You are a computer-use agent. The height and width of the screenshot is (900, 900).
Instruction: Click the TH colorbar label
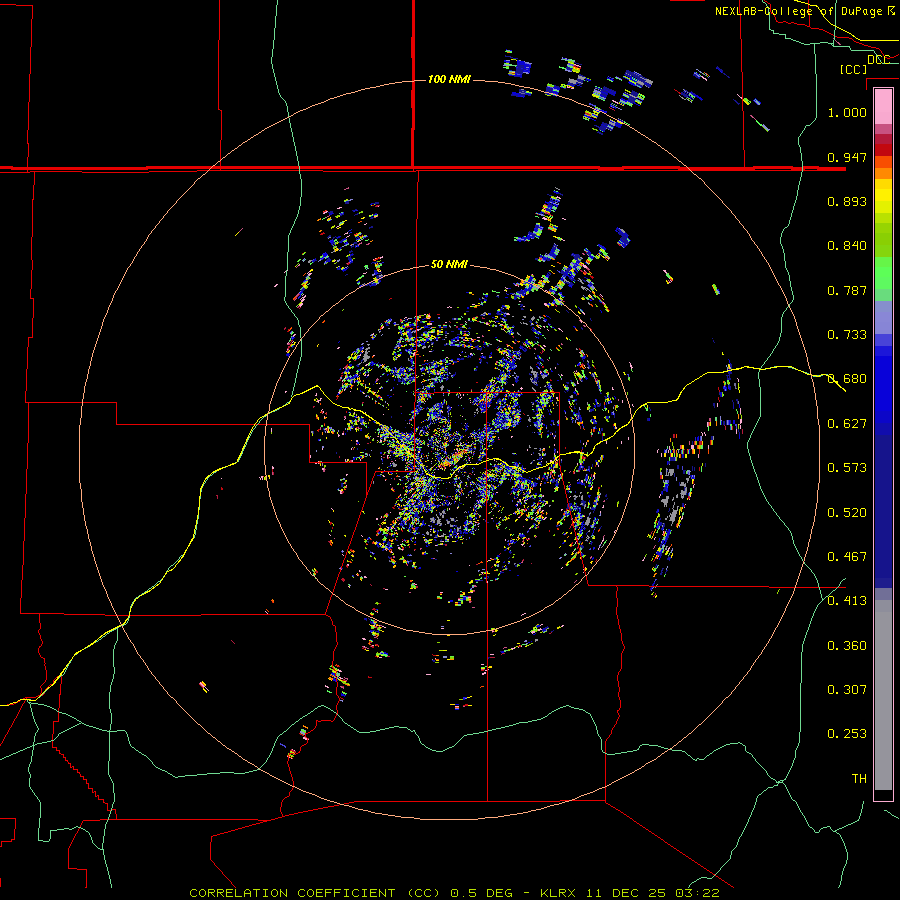point(859,779)
